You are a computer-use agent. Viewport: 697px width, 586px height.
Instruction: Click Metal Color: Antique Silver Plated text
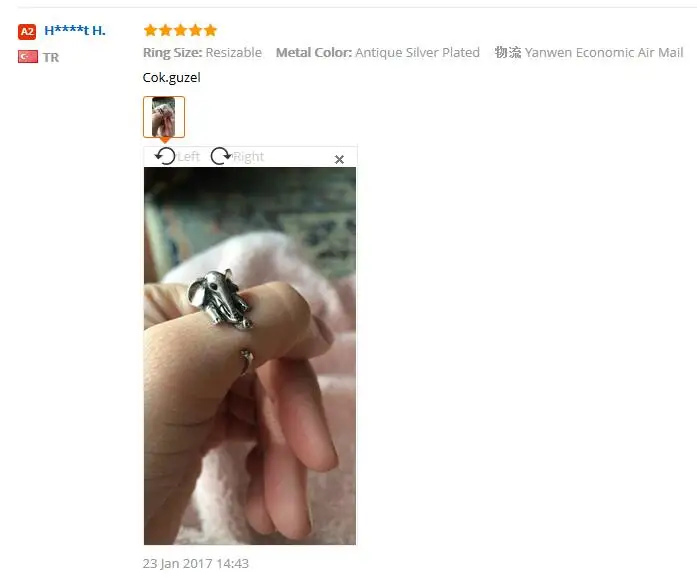378,52
